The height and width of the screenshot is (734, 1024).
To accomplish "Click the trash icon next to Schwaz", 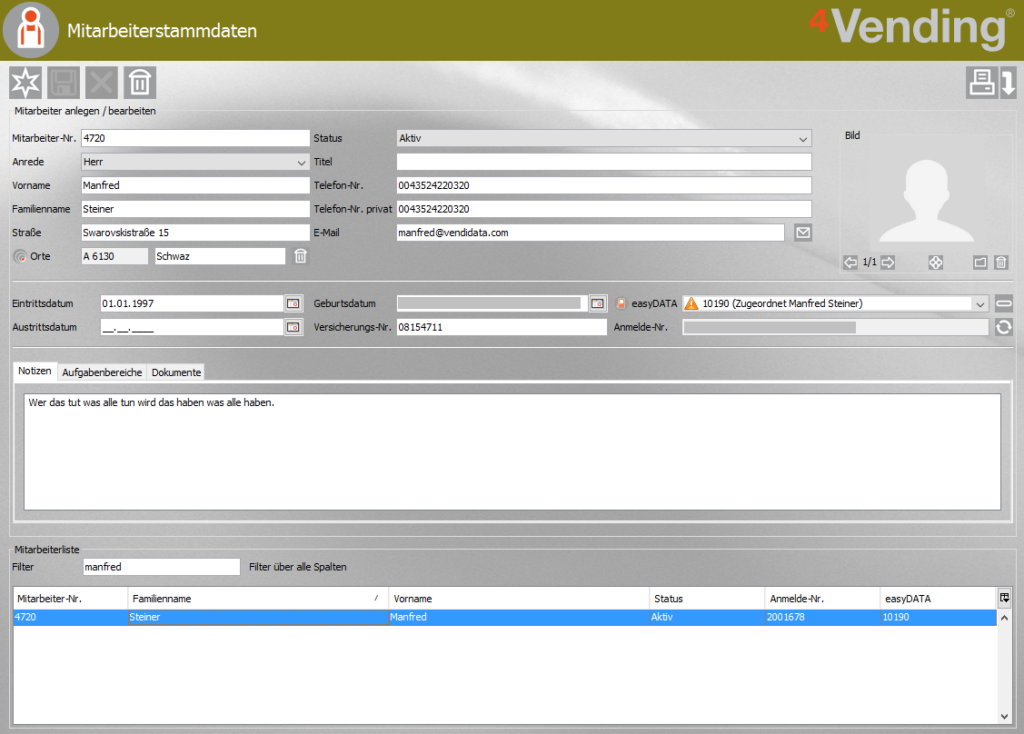I will pos(300,256).
